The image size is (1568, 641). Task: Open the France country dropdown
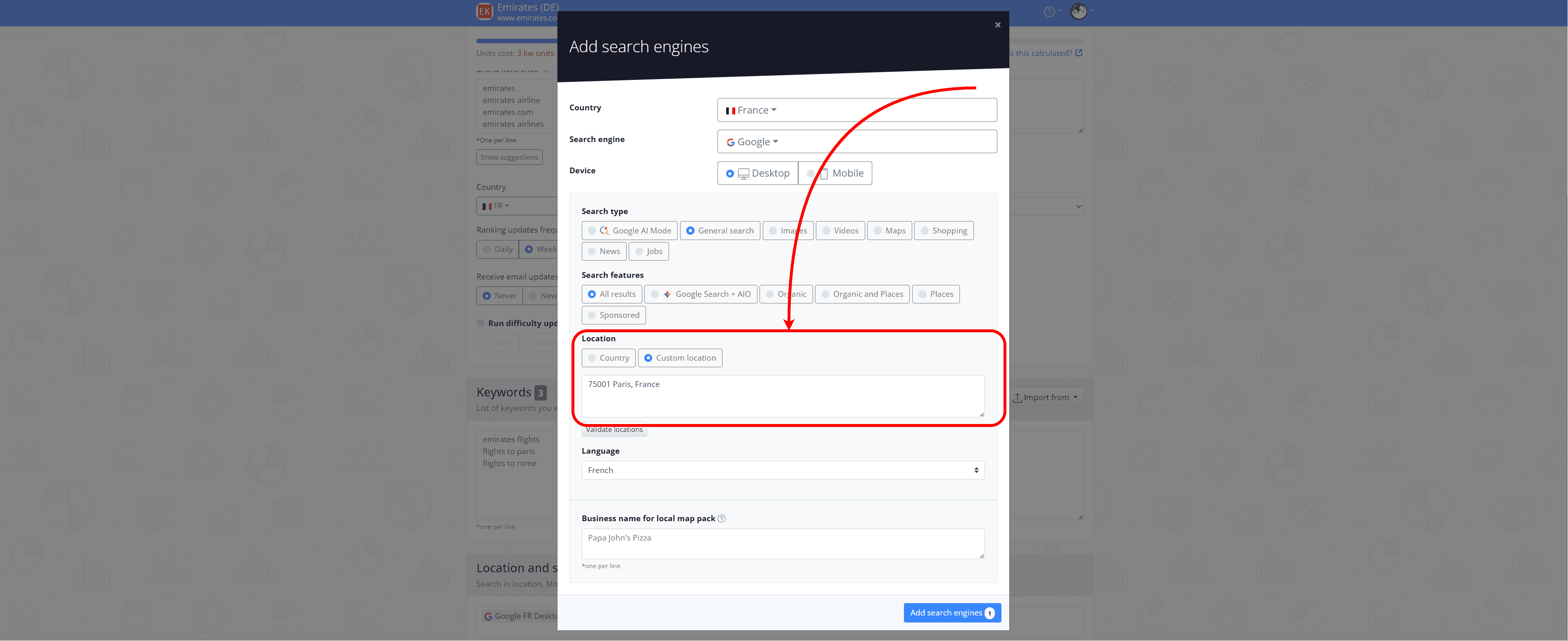tap(857, 110)
